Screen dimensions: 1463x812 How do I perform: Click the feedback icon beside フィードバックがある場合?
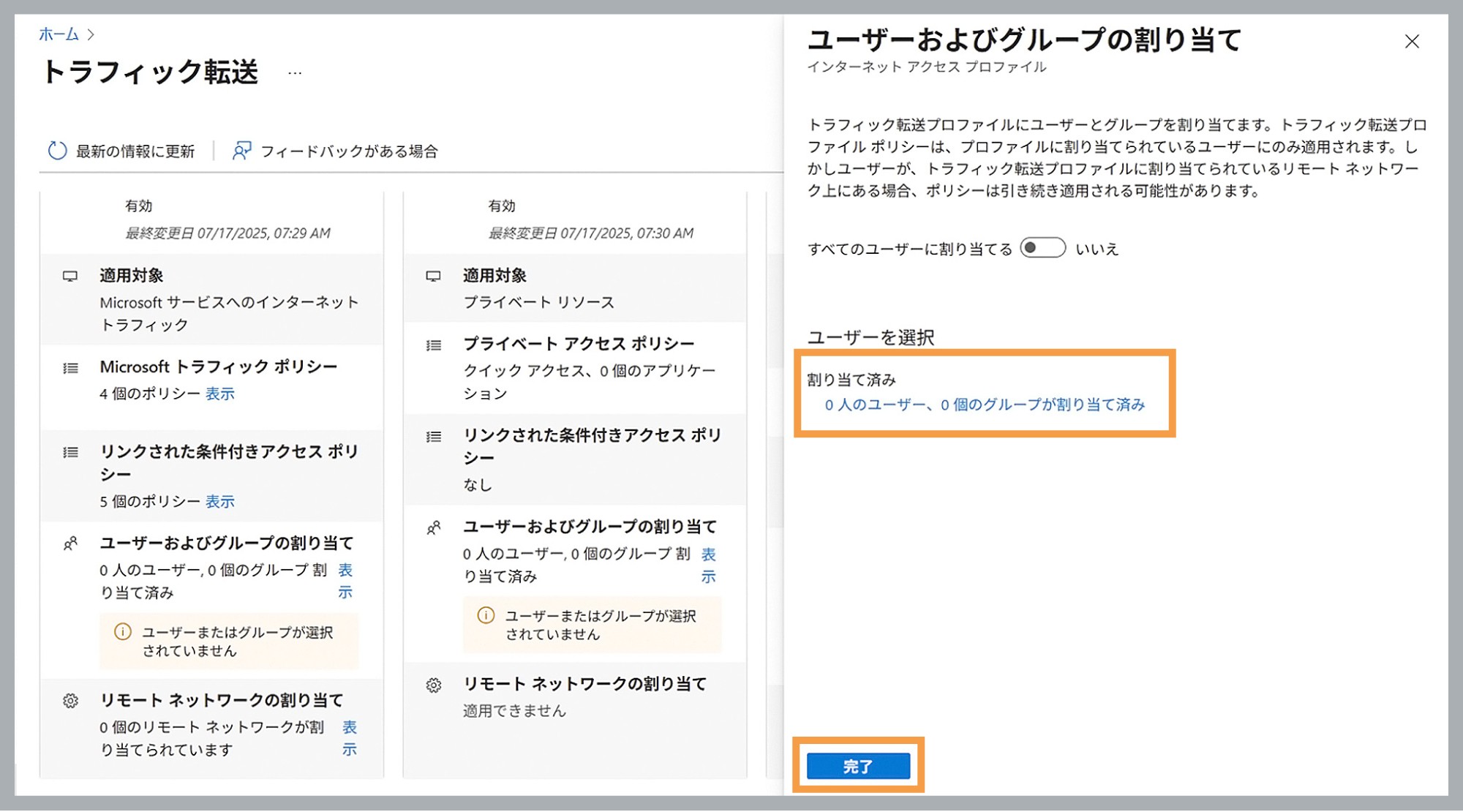click(242, 151)
